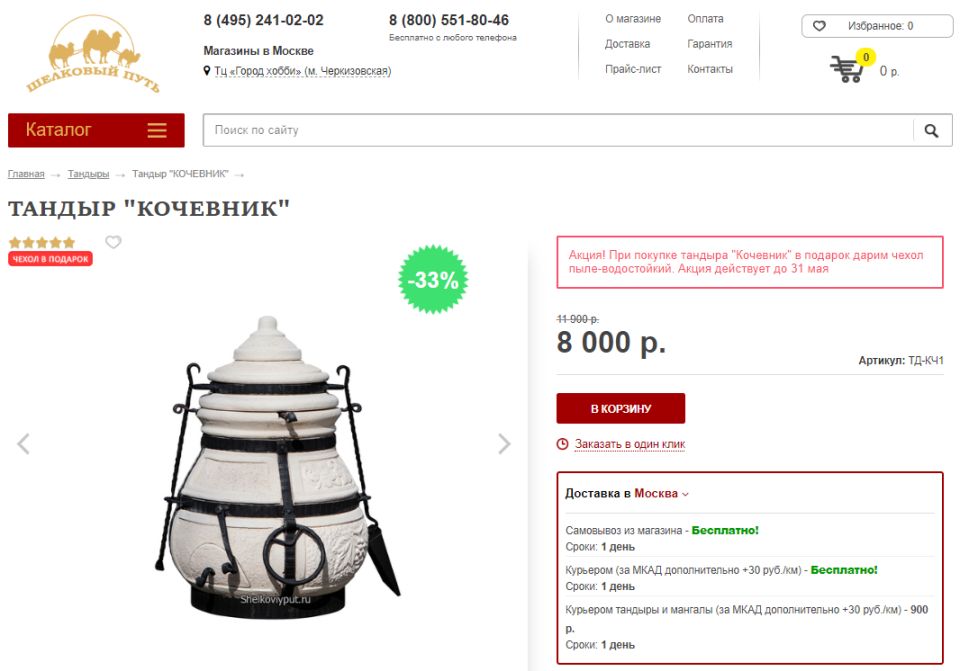Open Избранное favorites button
Screen dimensions: 960x671
877,26
